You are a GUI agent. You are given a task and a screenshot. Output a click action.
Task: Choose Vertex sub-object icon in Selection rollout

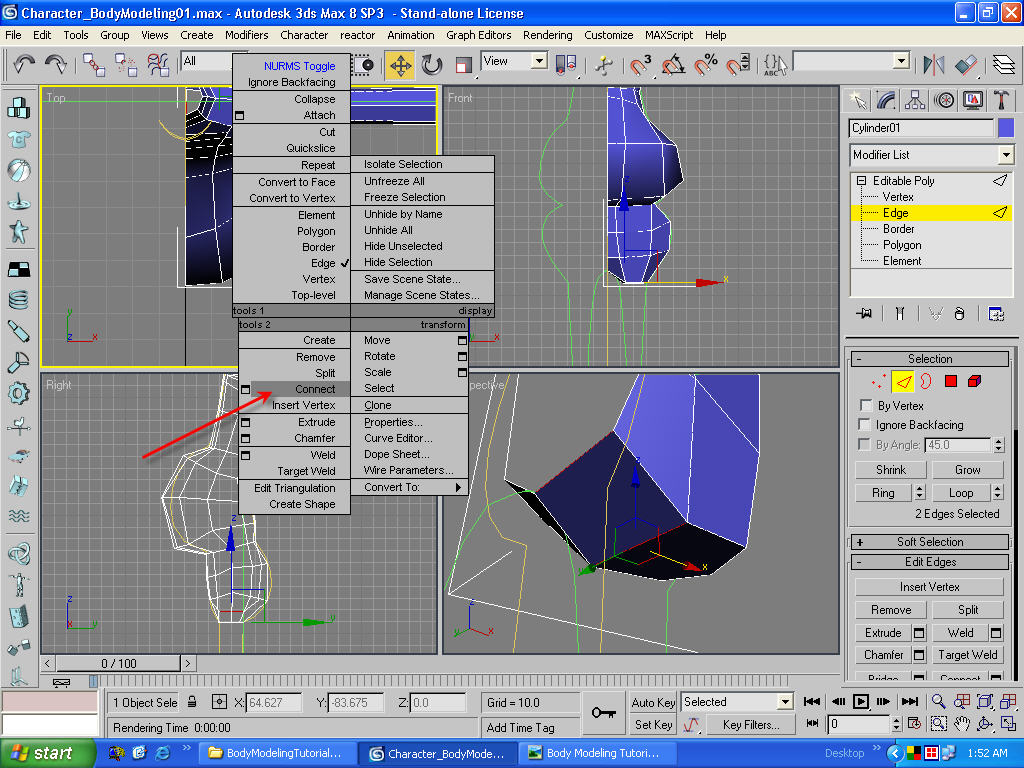click(x=879, y=381)
